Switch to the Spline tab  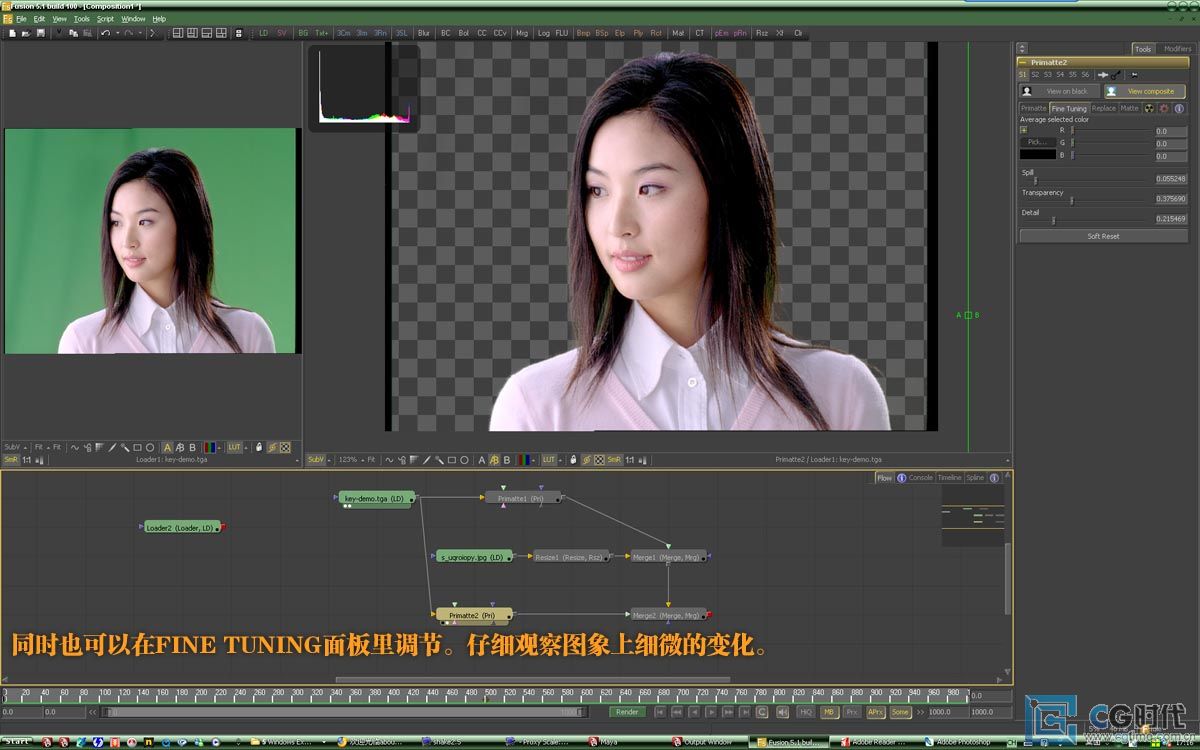[975, 478]
